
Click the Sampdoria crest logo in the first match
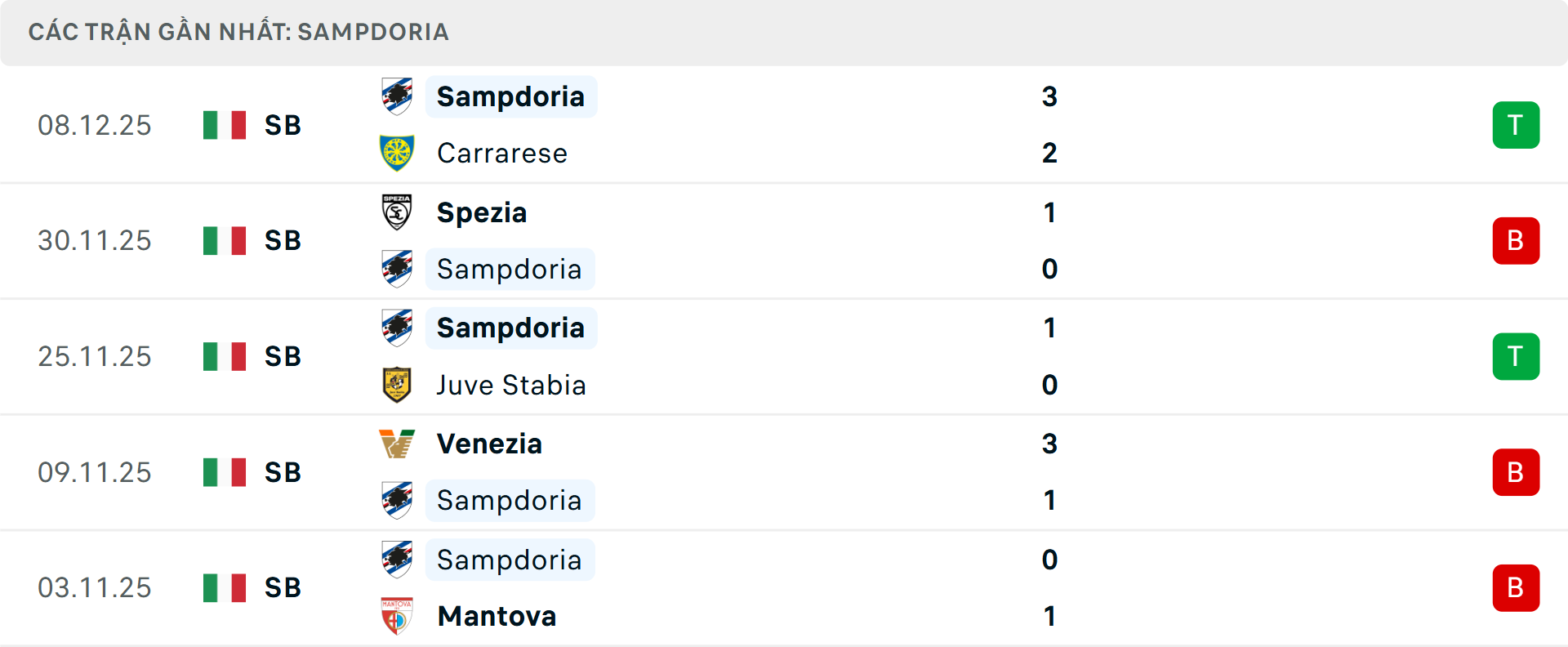(397, 96)
